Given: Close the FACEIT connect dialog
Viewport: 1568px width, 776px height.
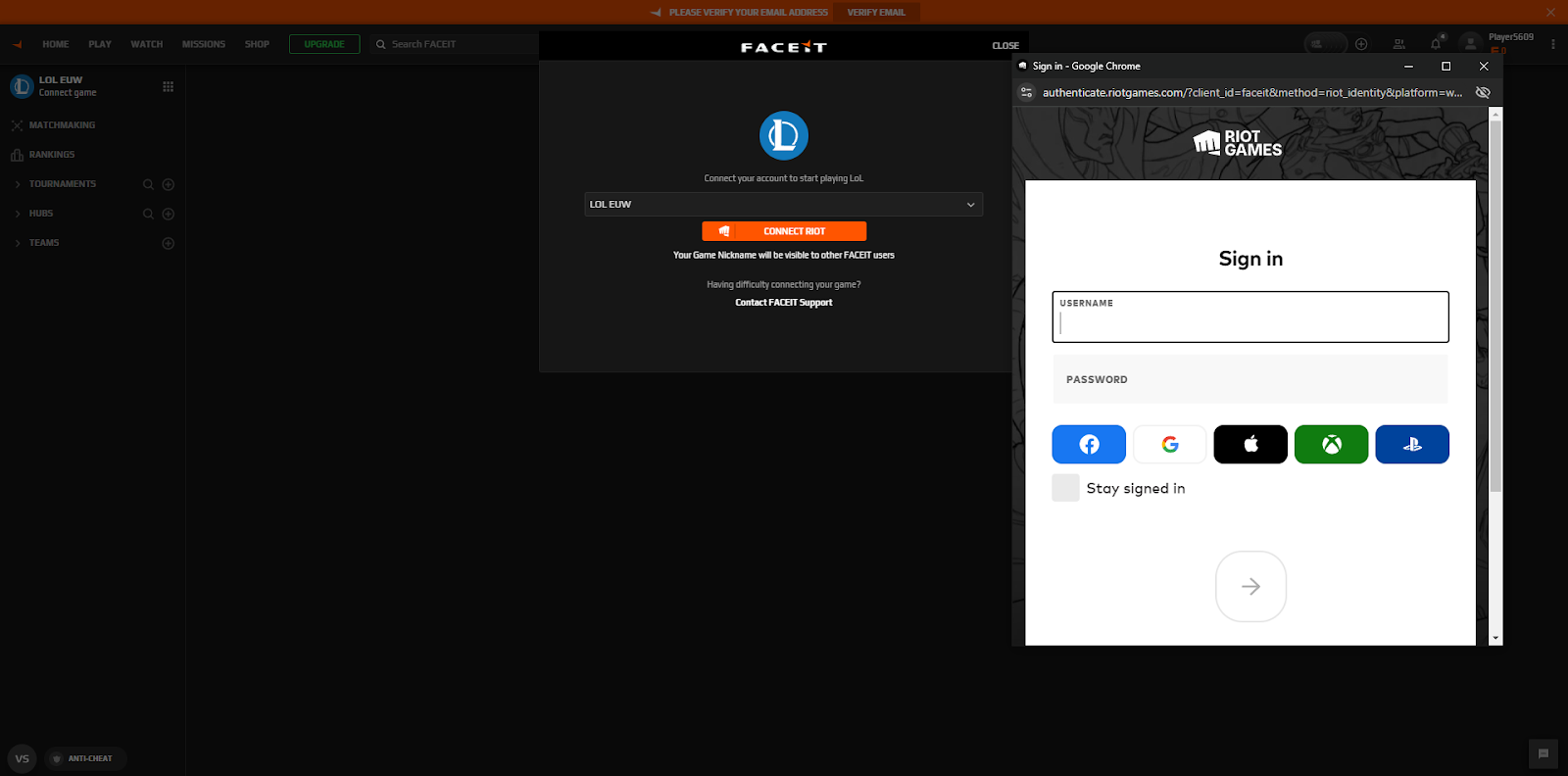Looking at the screenshot, I should [1005, 46].
